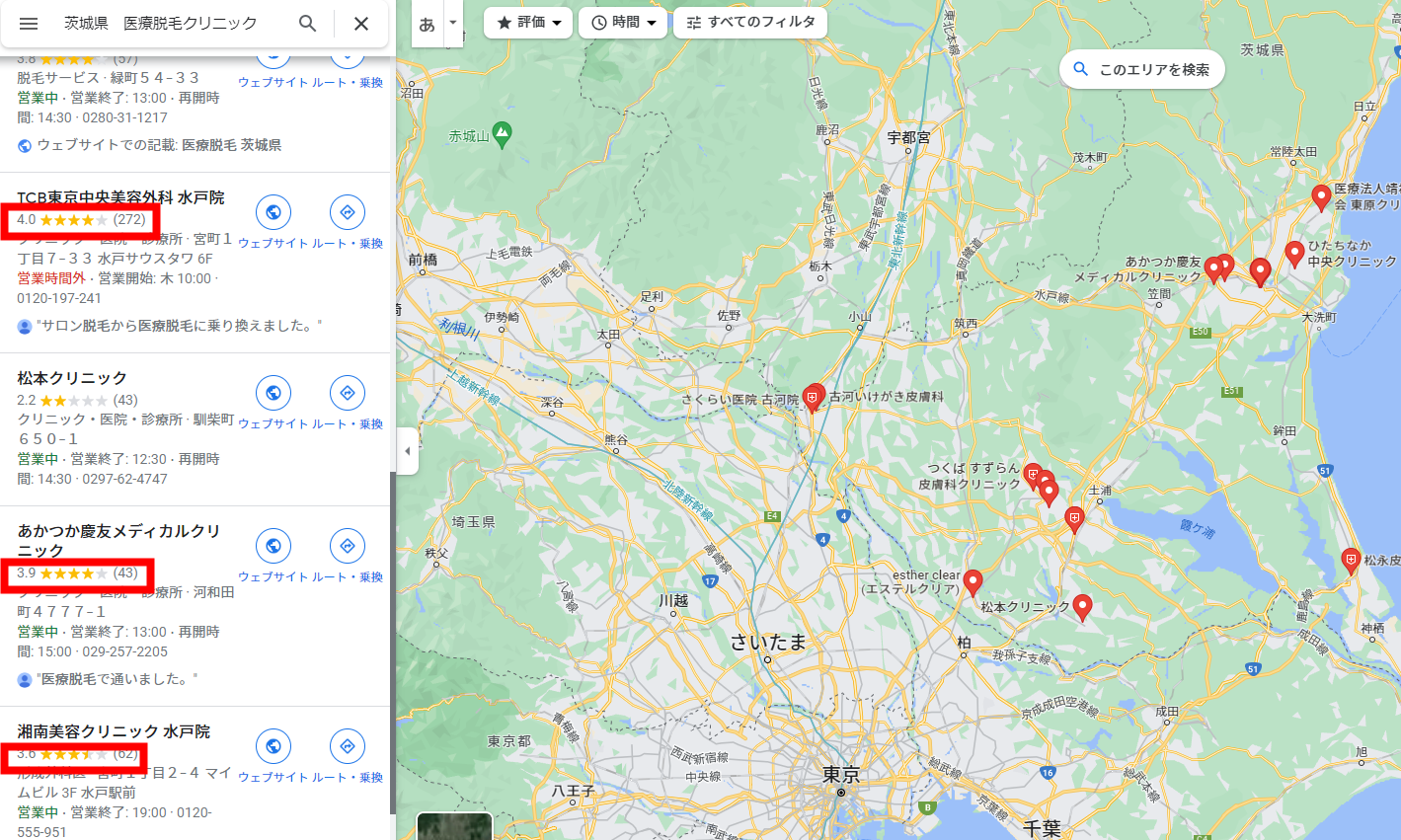Viewport: 1401px width, 840px height.
Task: Click このエリアを検索 button
Action: tap(1142, 69)
